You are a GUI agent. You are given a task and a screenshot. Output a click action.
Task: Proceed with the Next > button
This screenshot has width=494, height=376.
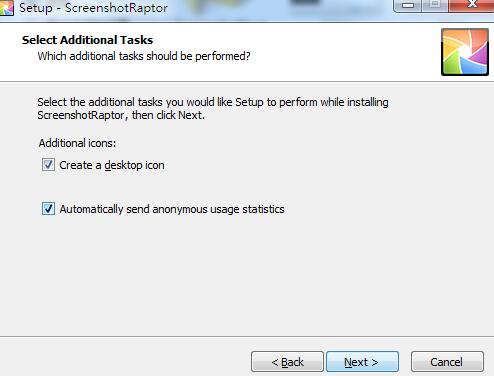click(x=362, y=362)
